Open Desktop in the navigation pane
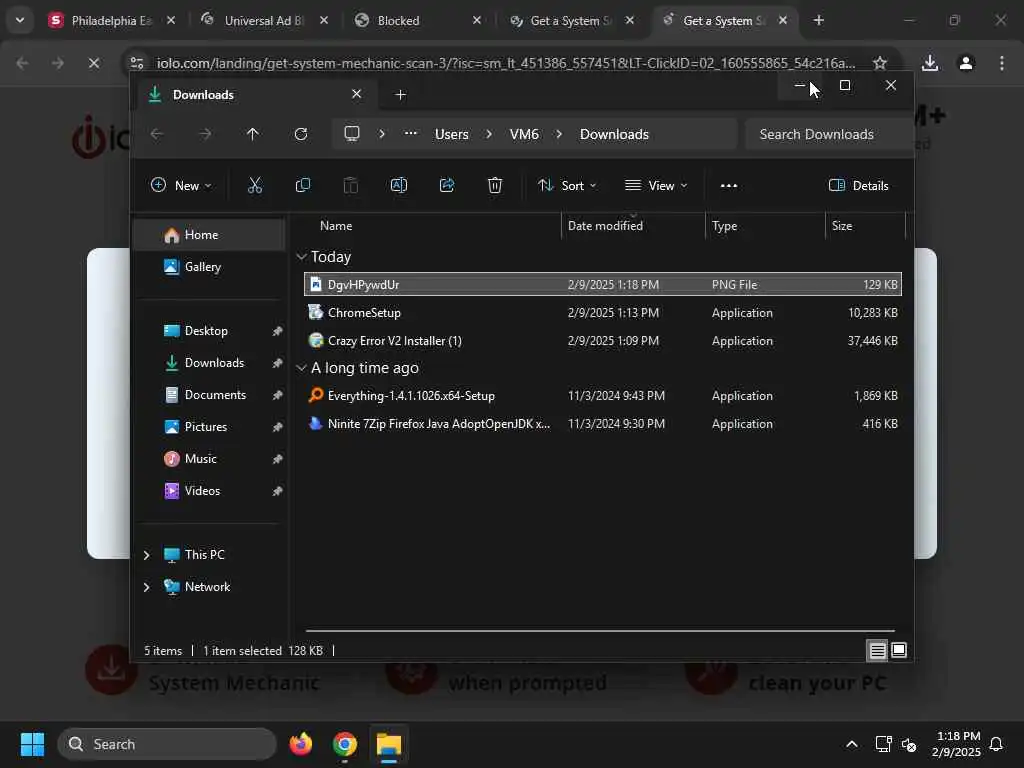Screen dimensions: 1024x768 [x=209, y=330]
